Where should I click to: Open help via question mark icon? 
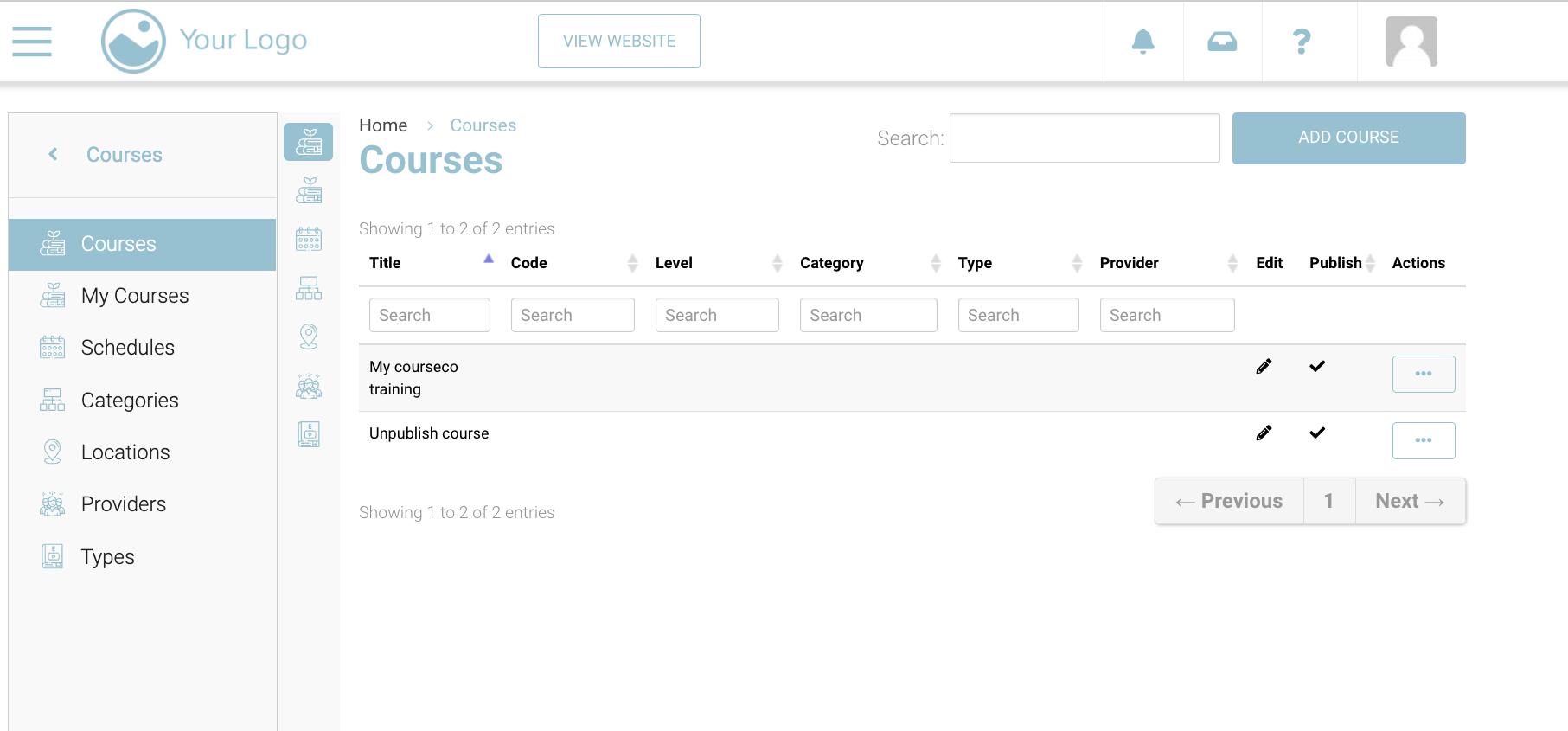(x=1301, y=42)
